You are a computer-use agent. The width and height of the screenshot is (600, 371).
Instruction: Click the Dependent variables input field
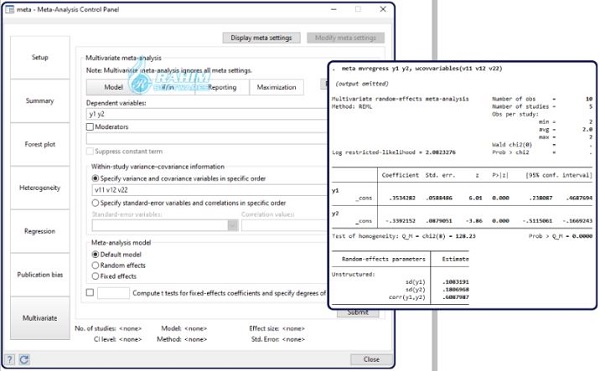(x=207, y=114)
